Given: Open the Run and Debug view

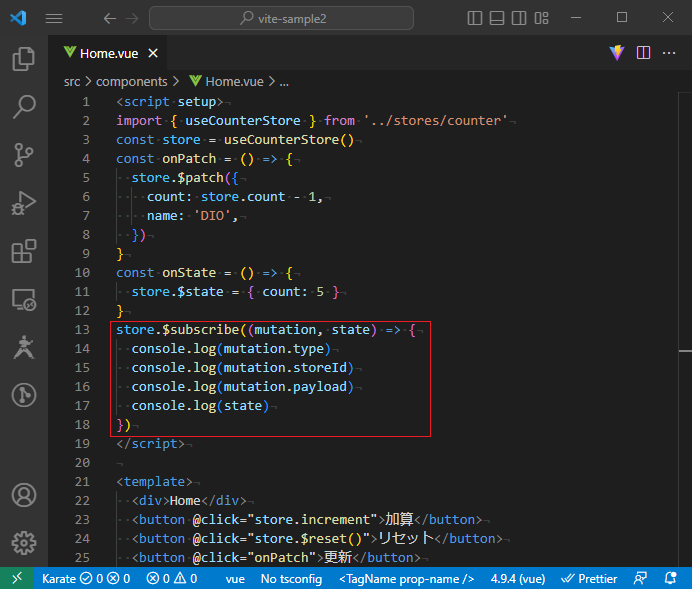Looking at the screenshot, I should point(24,203).
